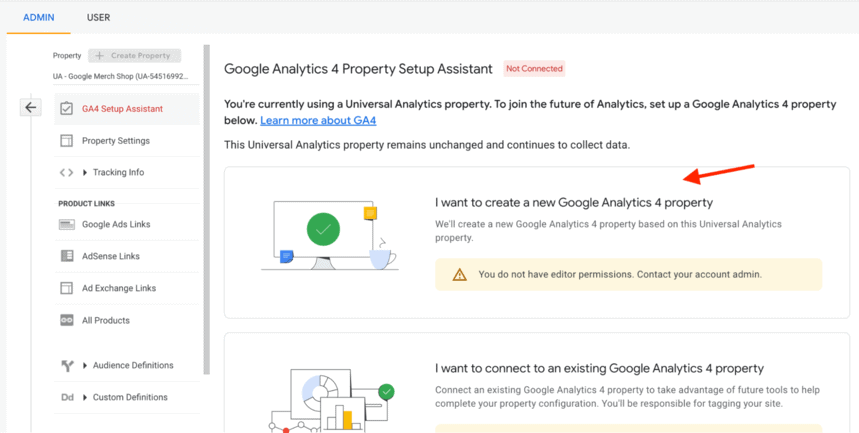This screenshot has width=859, height=433.
Task: Expand the Tracking Info submenu arrow
Action: [85, 173]
